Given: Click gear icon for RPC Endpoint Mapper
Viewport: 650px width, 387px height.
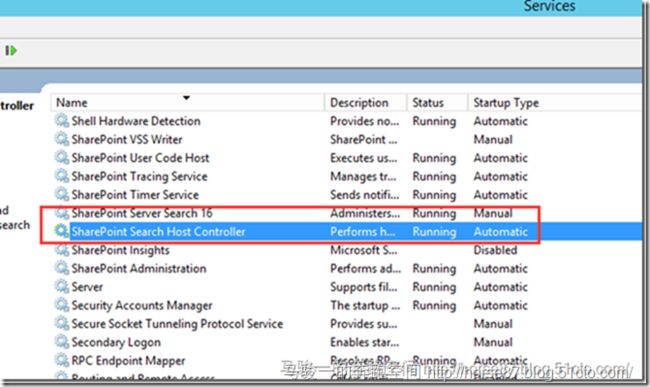Looking at the screenshot, I should click(62, 360).
